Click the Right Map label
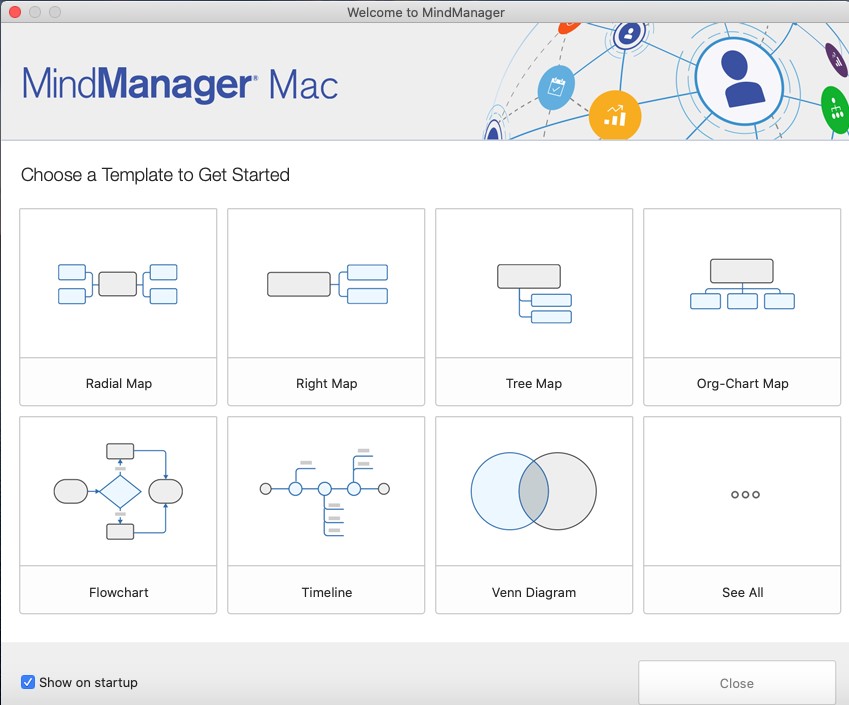 tap(326, 383)
